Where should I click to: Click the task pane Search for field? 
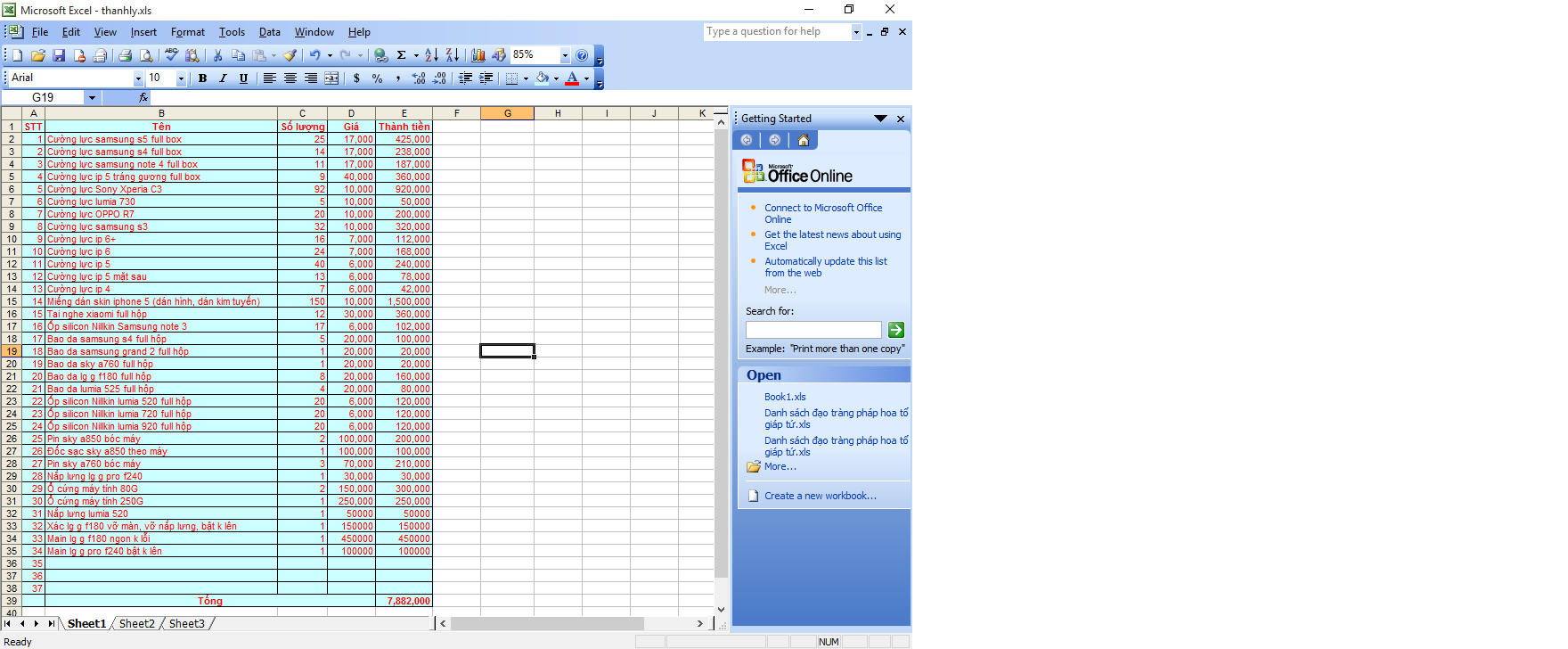[813, 330]
